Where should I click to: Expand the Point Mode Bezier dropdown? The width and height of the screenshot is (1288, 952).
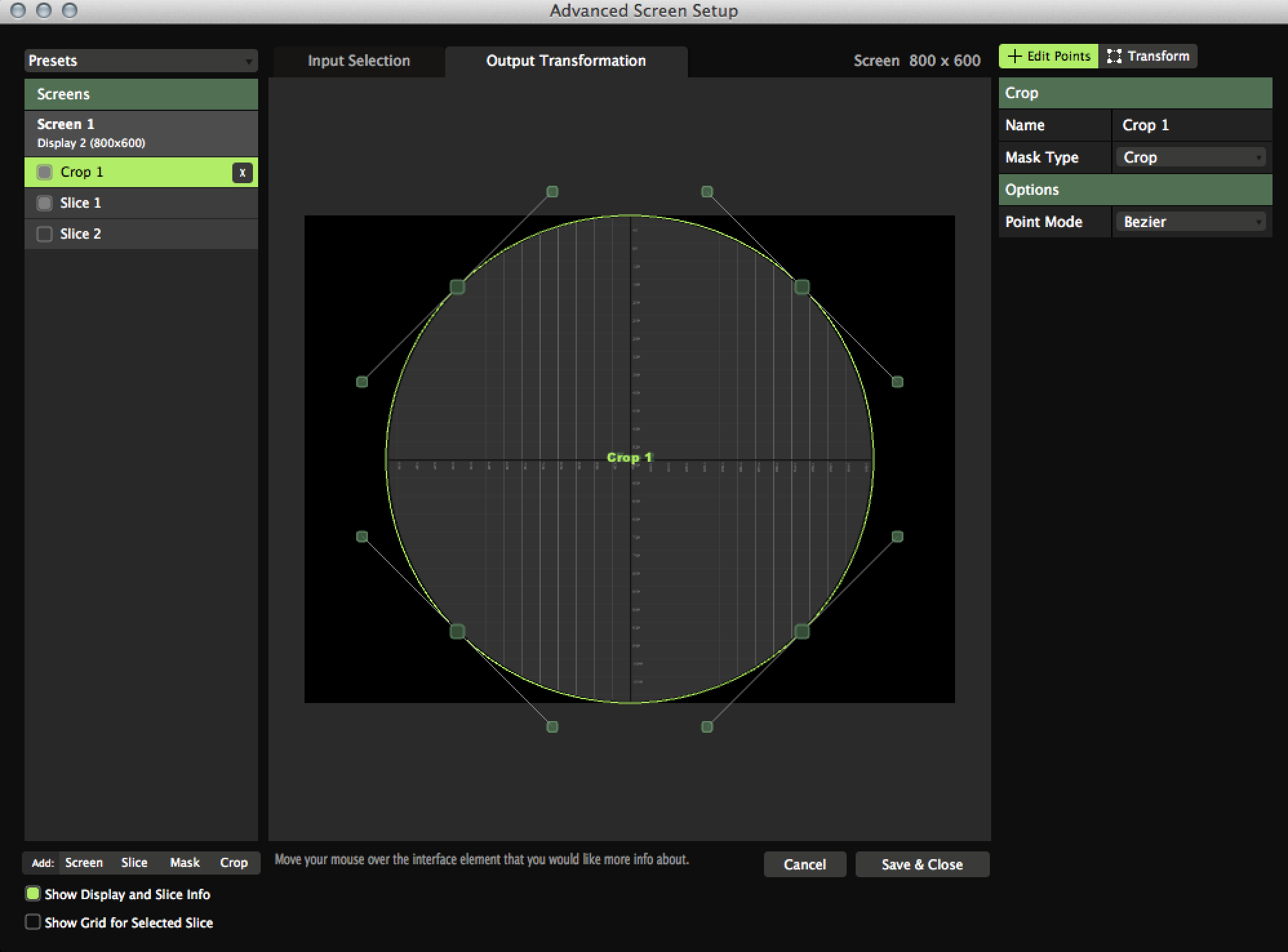pyautogui.click(x=1191, y=222)
